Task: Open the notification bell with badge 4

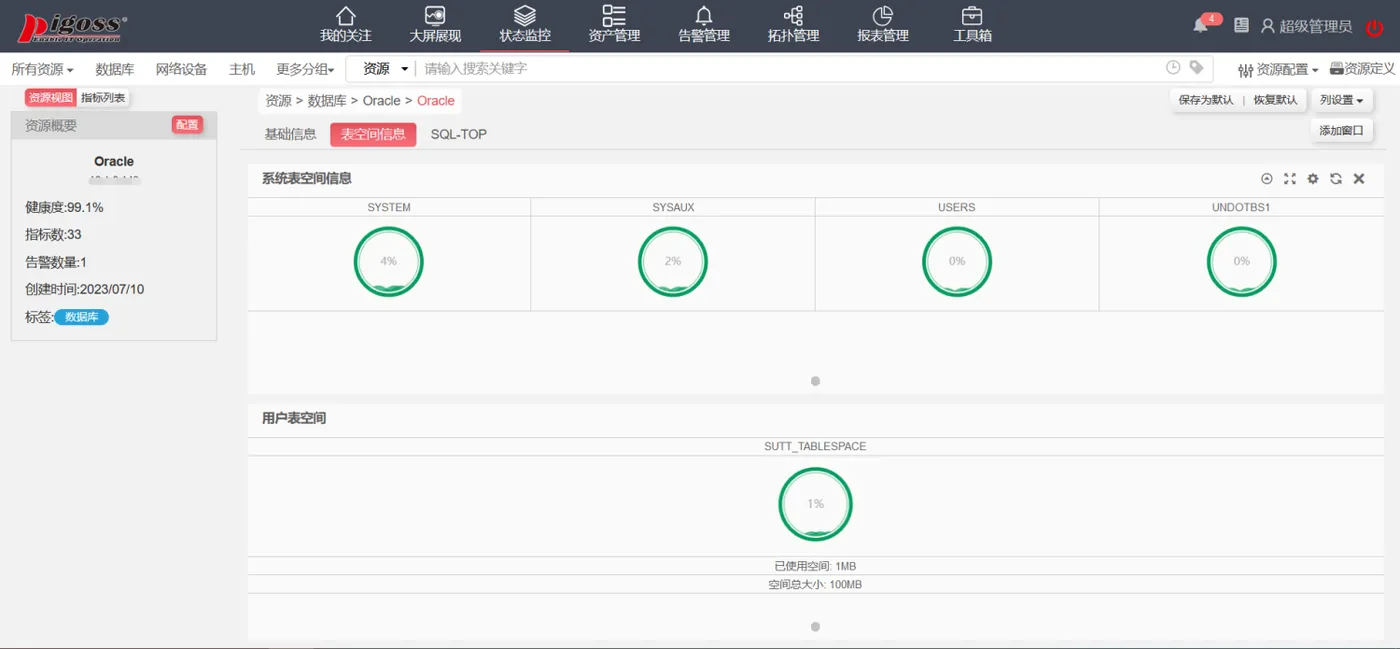Action: click(1202, 25)
